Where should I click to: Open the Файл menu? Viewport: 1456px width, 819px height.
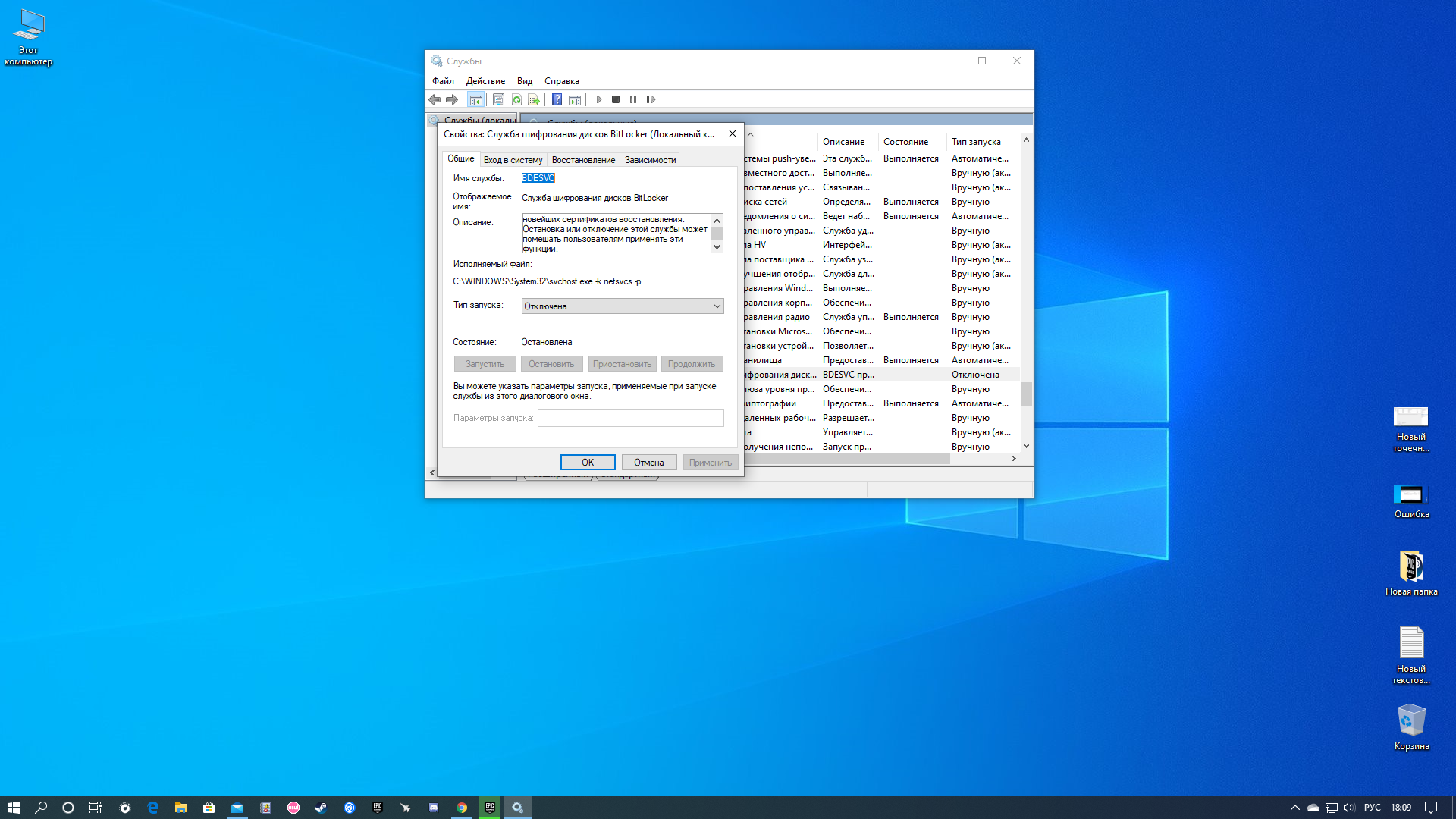pos(443,81)
